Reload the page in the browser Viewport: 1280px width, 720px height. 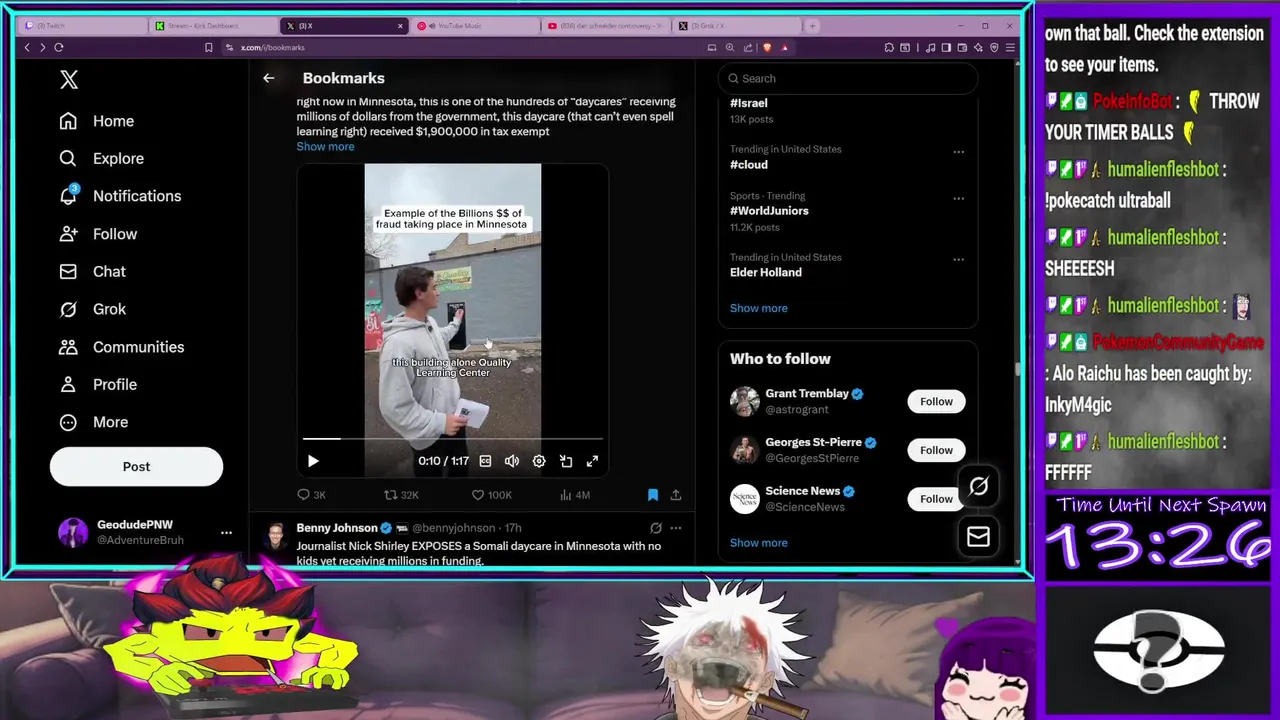59,47
